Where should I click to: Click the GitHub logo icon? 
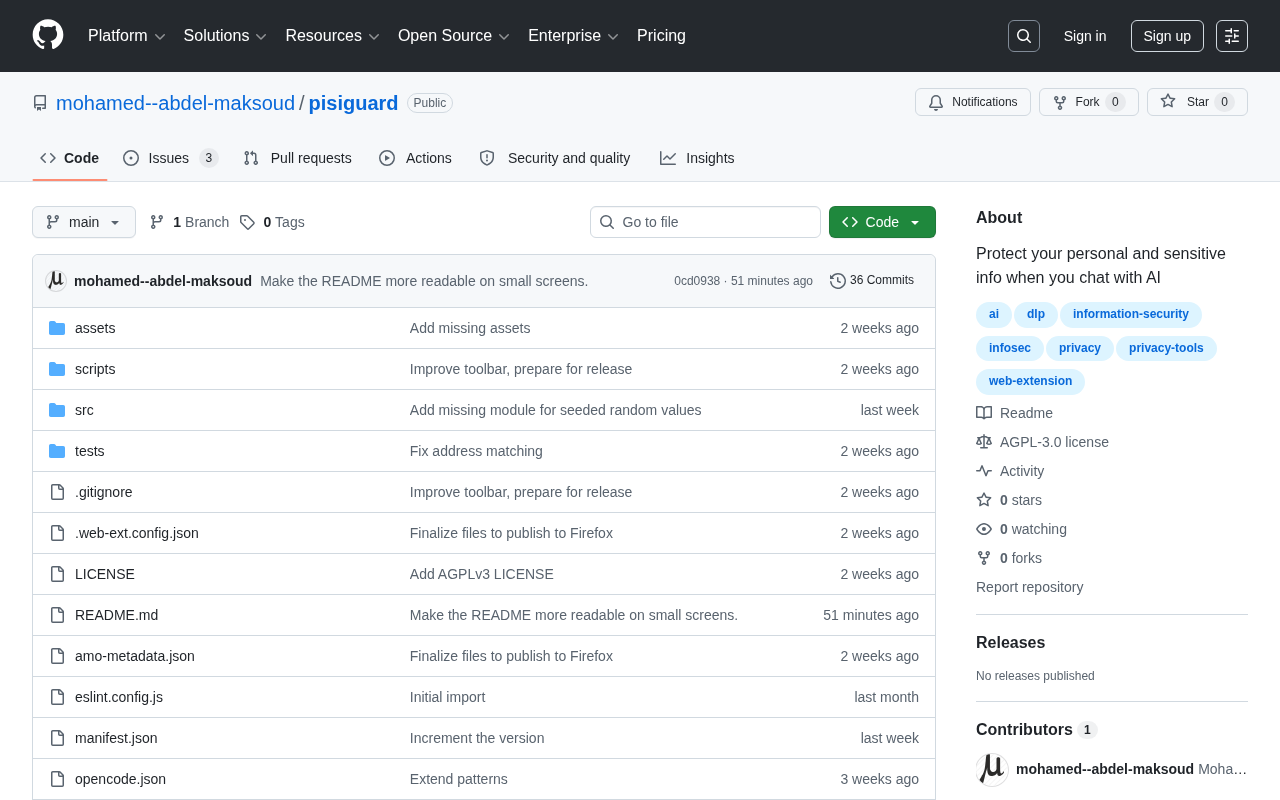point(48,35)
